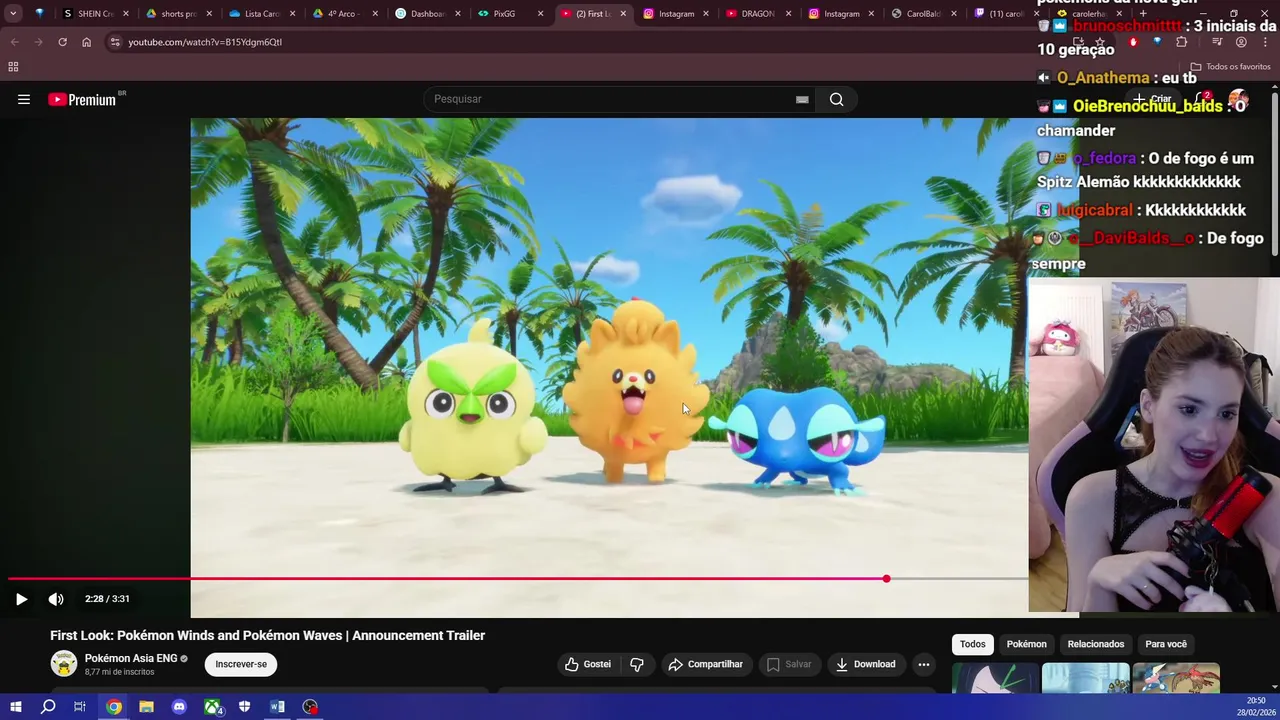
Task: Open the Compartilhar share dialog
Action: pos(706,664)
